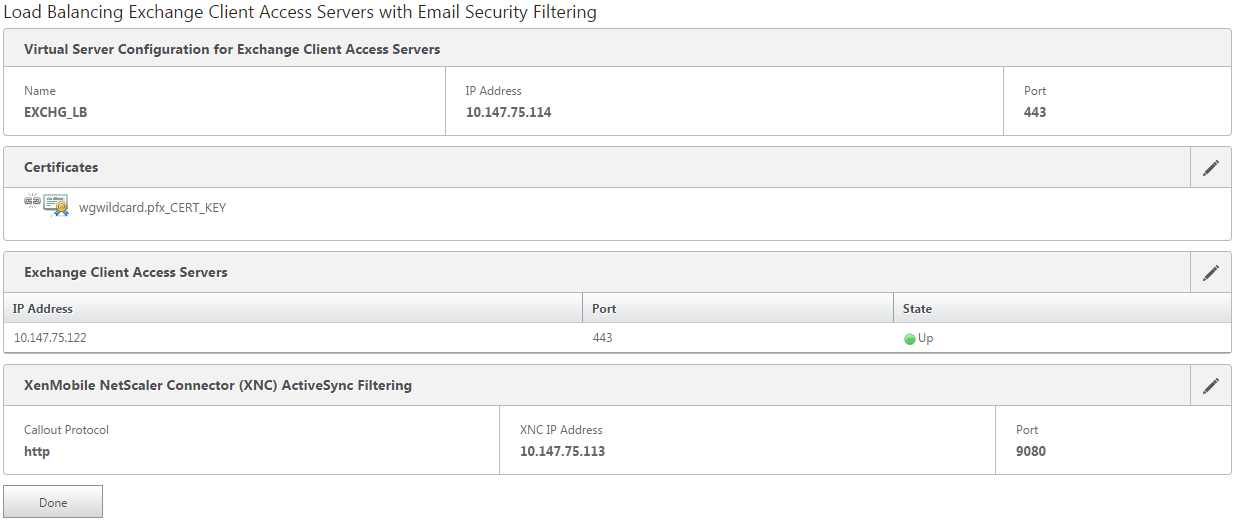Click the XNC IP Address 10.147.75.113

(x=562, y=451)
